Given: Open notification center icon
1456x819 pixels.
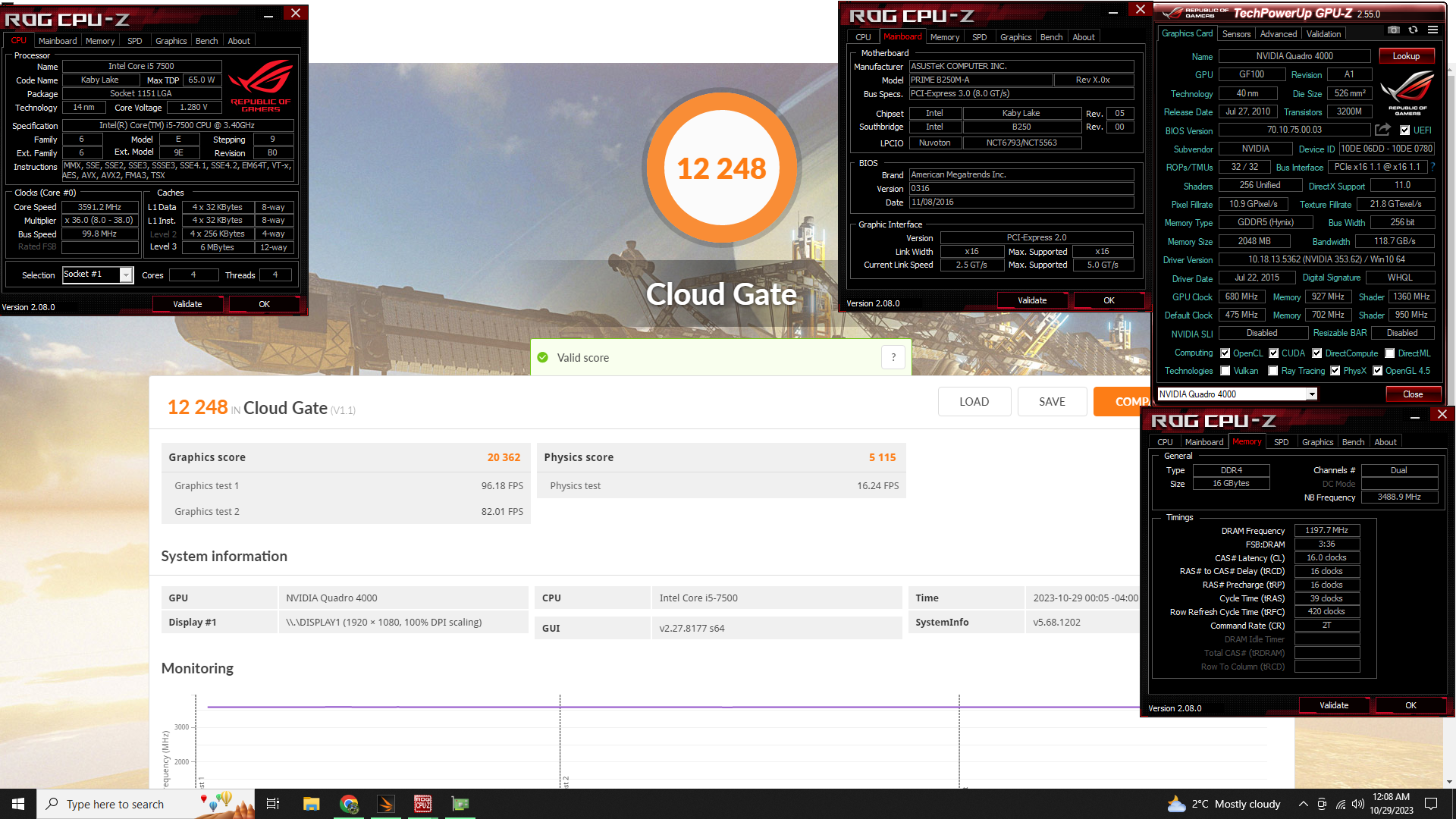Looking at the screenshot, I should [x=1431, y=804].
